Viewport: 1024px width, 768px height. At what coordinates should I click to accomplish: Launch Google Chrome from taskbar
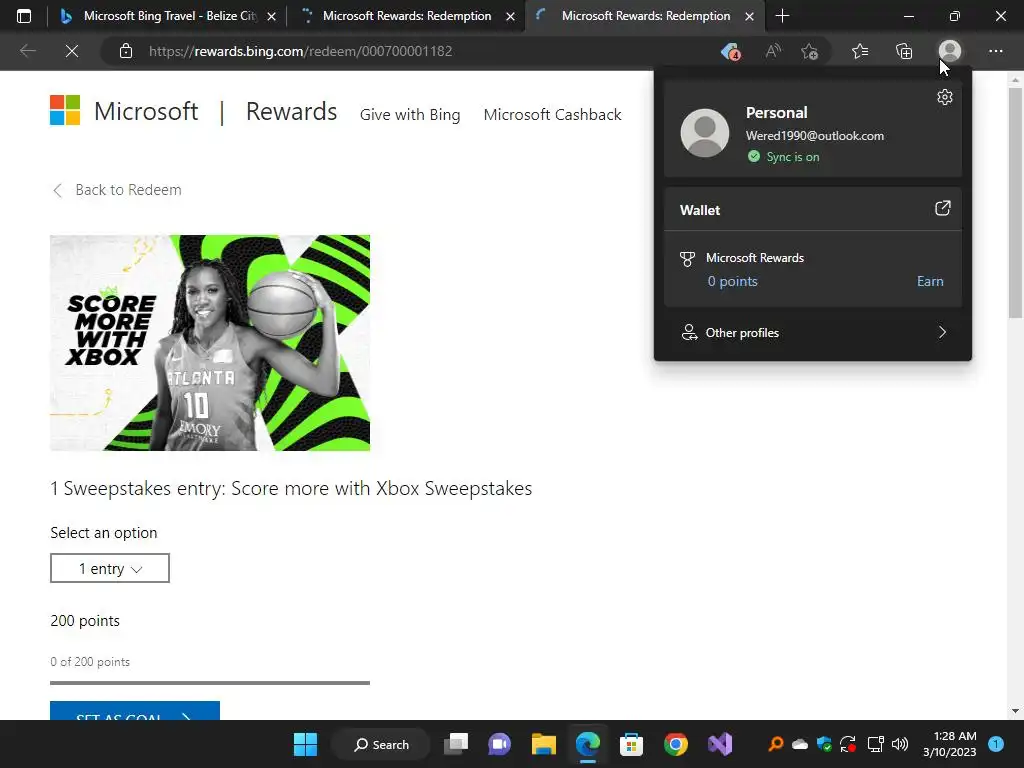[x=675, y=744]
